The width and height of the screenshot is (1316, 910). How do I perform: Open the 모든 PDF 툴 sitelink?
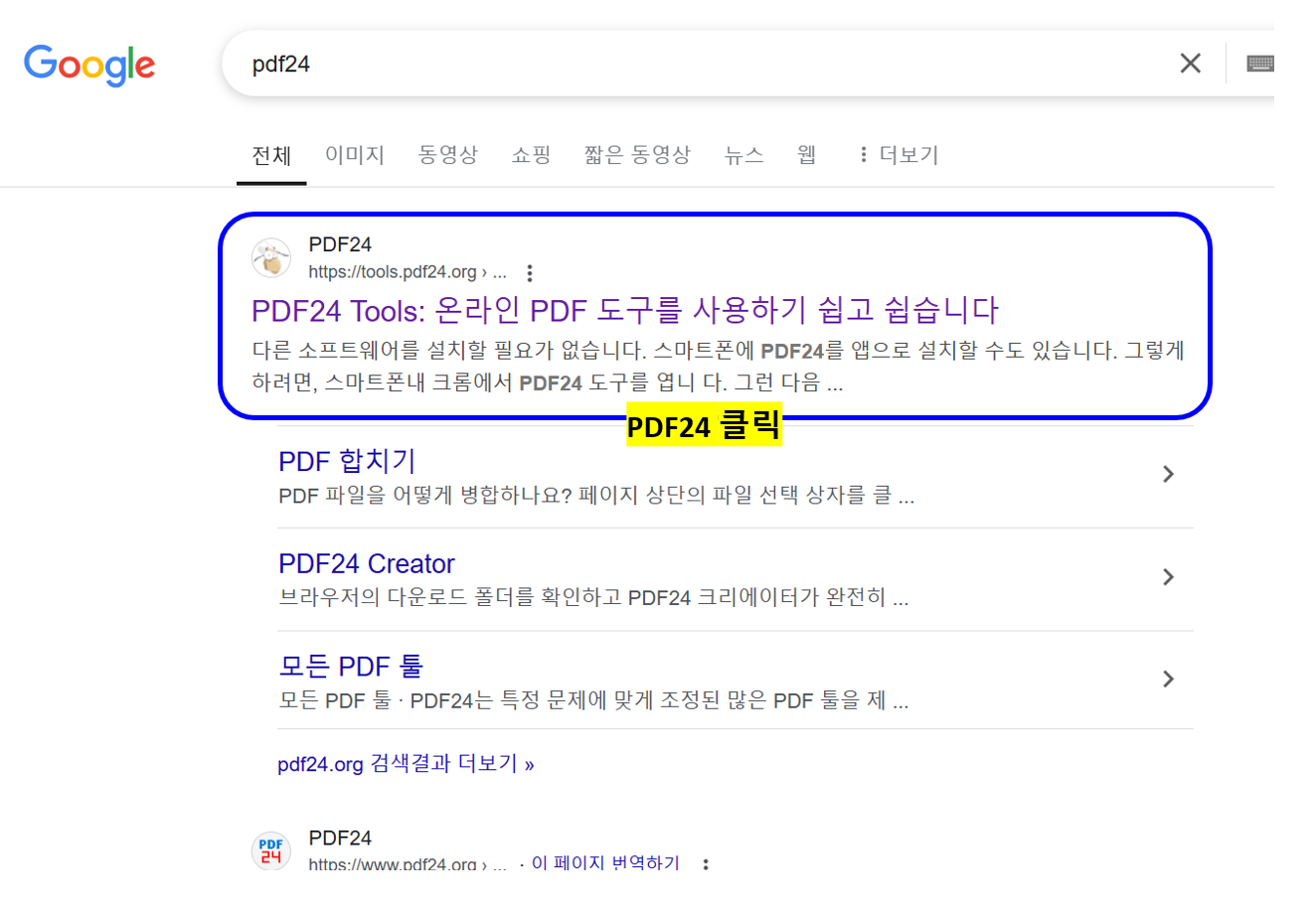[351, 666]
